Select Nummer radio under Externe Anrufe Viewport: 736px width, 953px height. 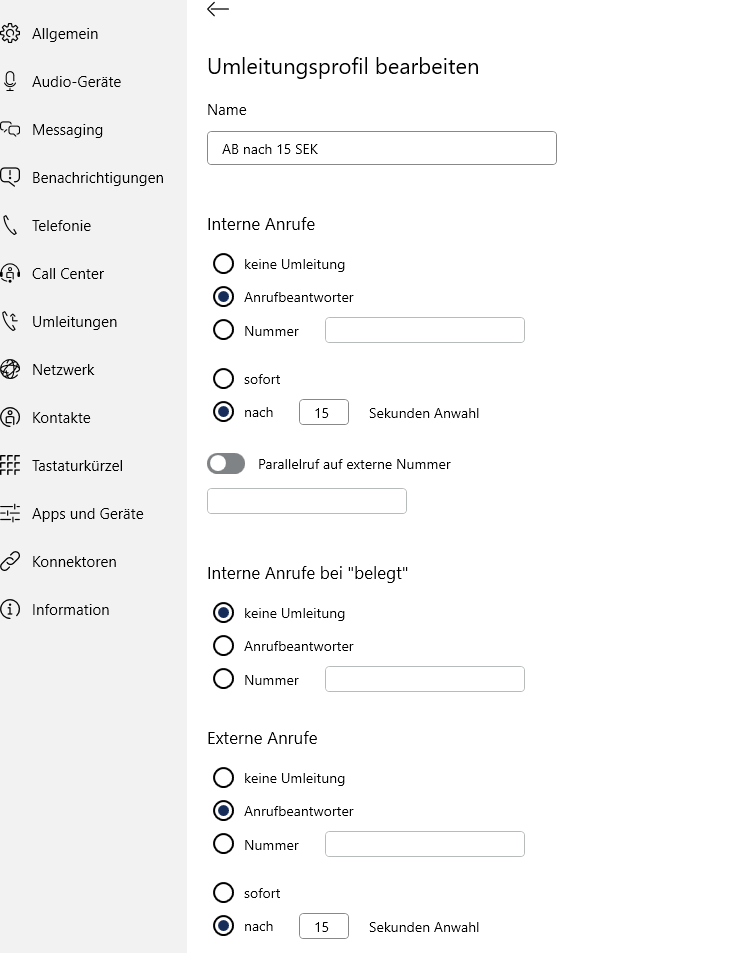223,844
